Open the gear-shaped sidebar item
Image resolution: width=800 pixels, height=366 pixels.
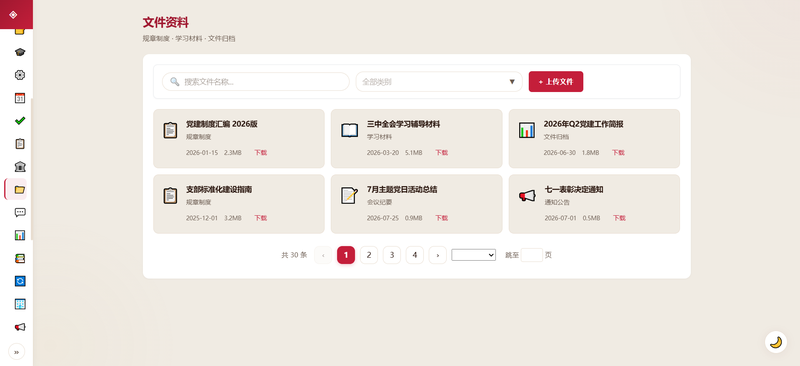point(20,75)
